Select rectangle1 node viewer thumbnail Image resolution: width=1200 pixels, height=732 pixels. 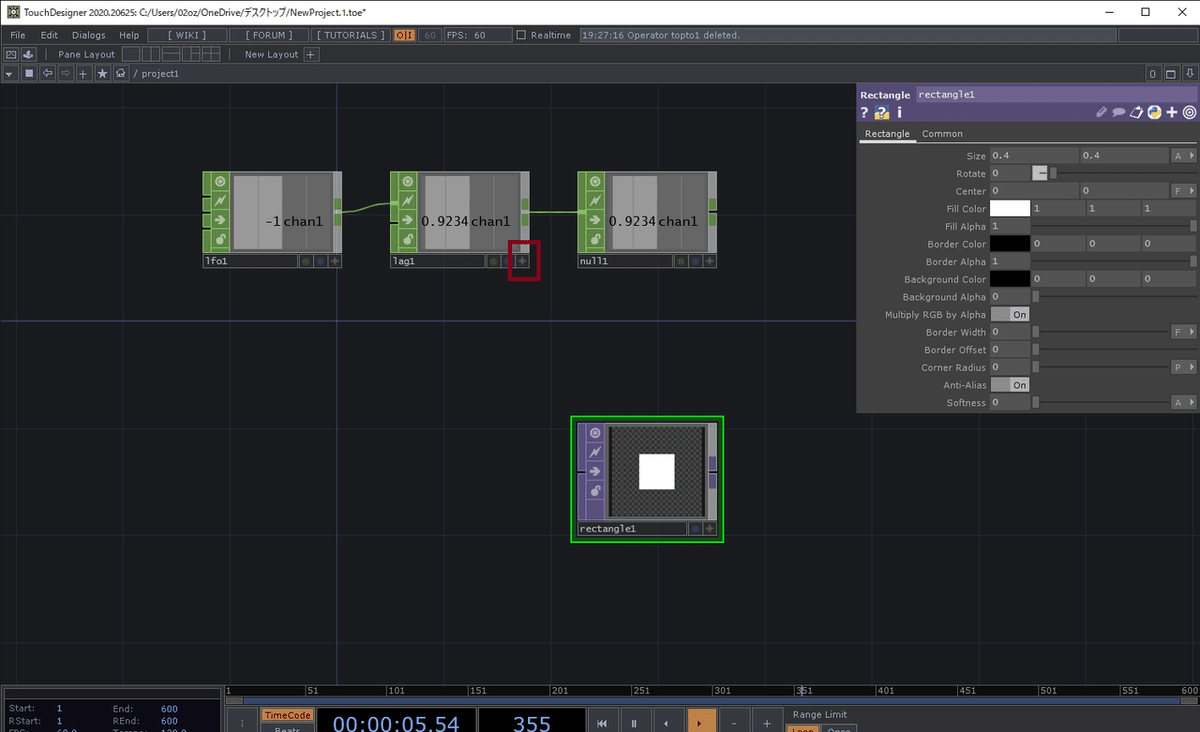pos(657,471)
